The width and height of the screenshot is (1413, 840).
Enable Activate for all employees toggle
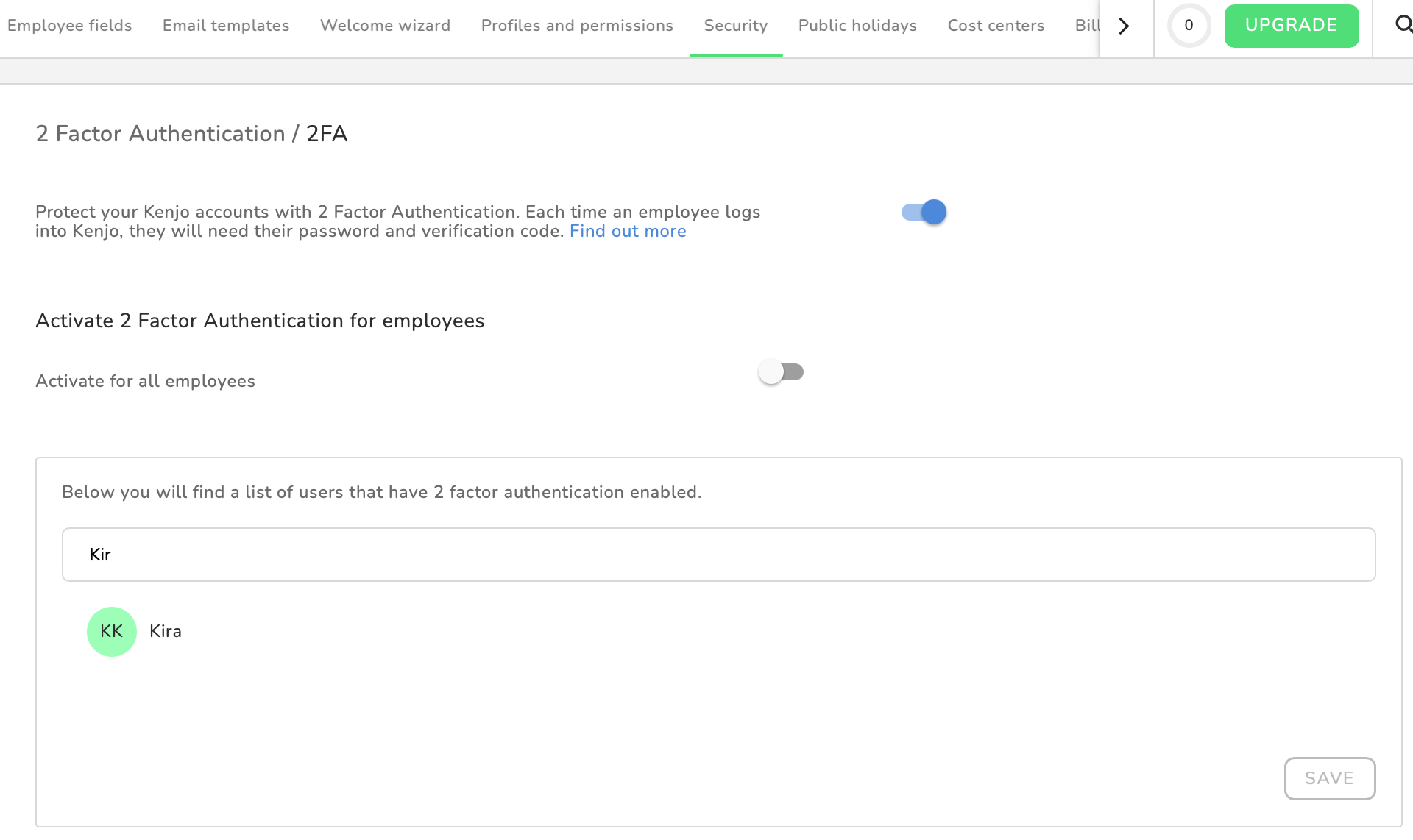pyautogui.click(x=781, y=372)
